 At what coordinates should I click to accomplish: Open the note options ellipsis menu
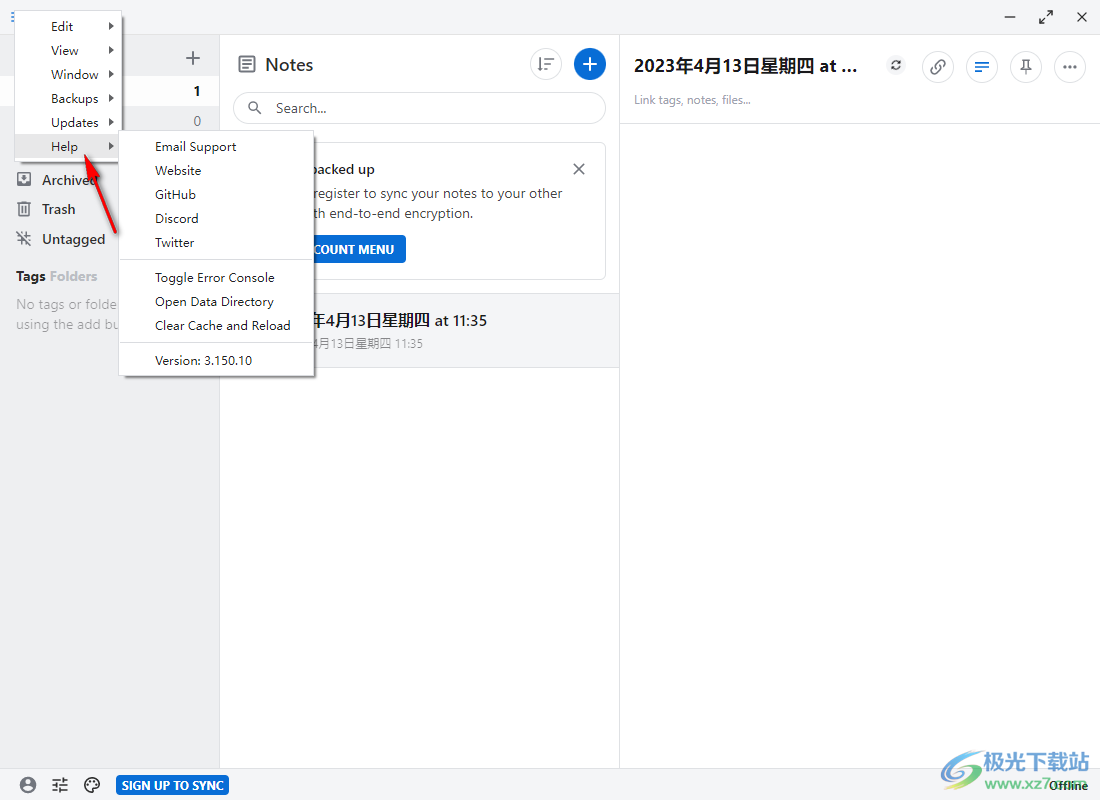(1070, 67)
